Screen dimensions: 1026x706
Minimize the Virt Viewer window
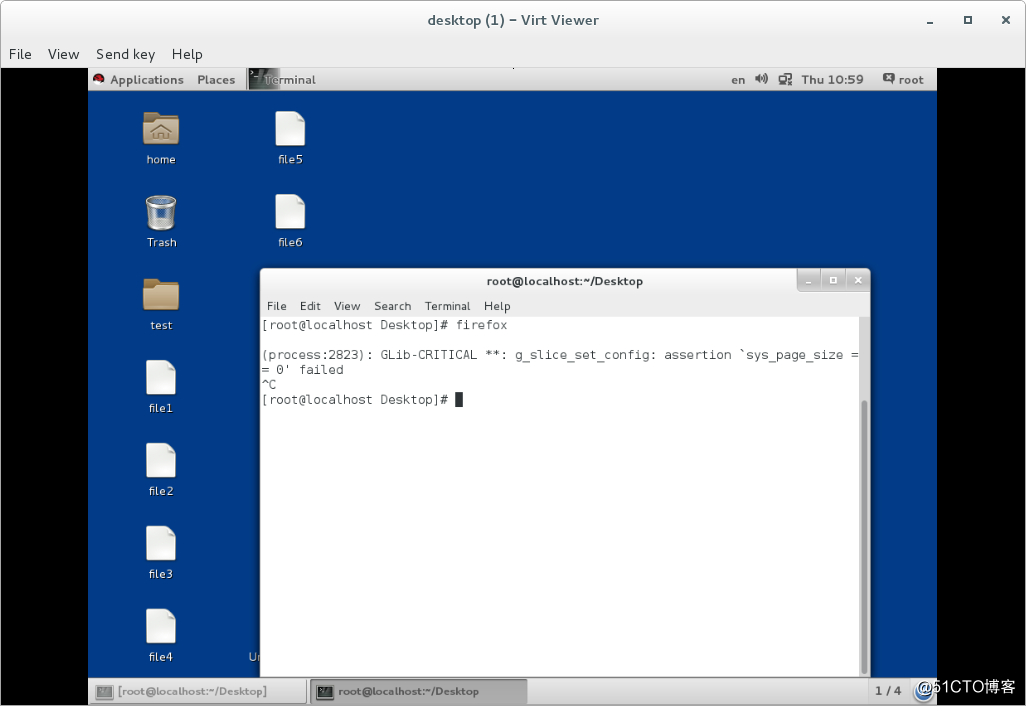(x=929, y=20)
